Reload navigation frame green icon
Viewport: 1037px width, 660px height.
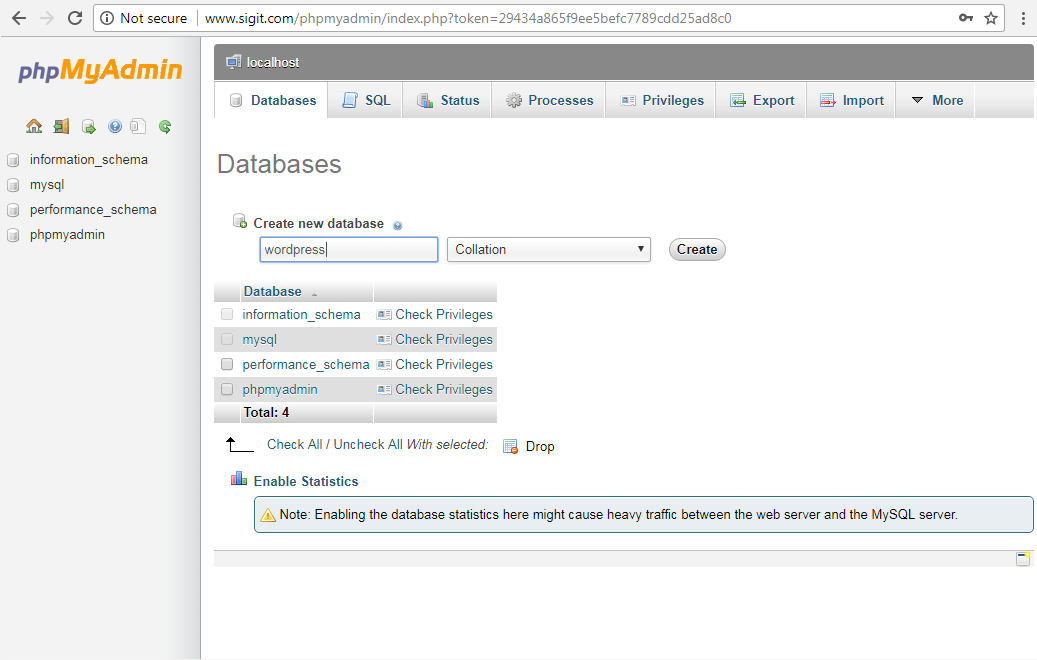coord(165,126)
